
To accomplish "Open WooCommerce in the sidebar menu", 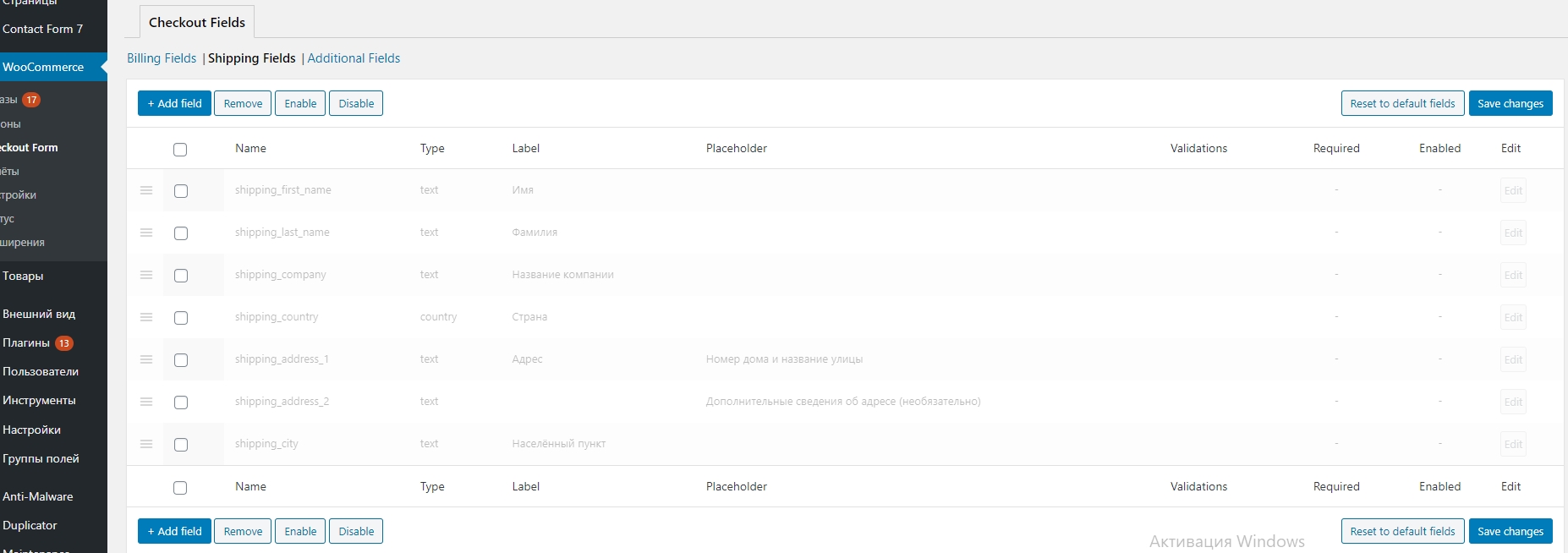I will [x=43, y=67].
